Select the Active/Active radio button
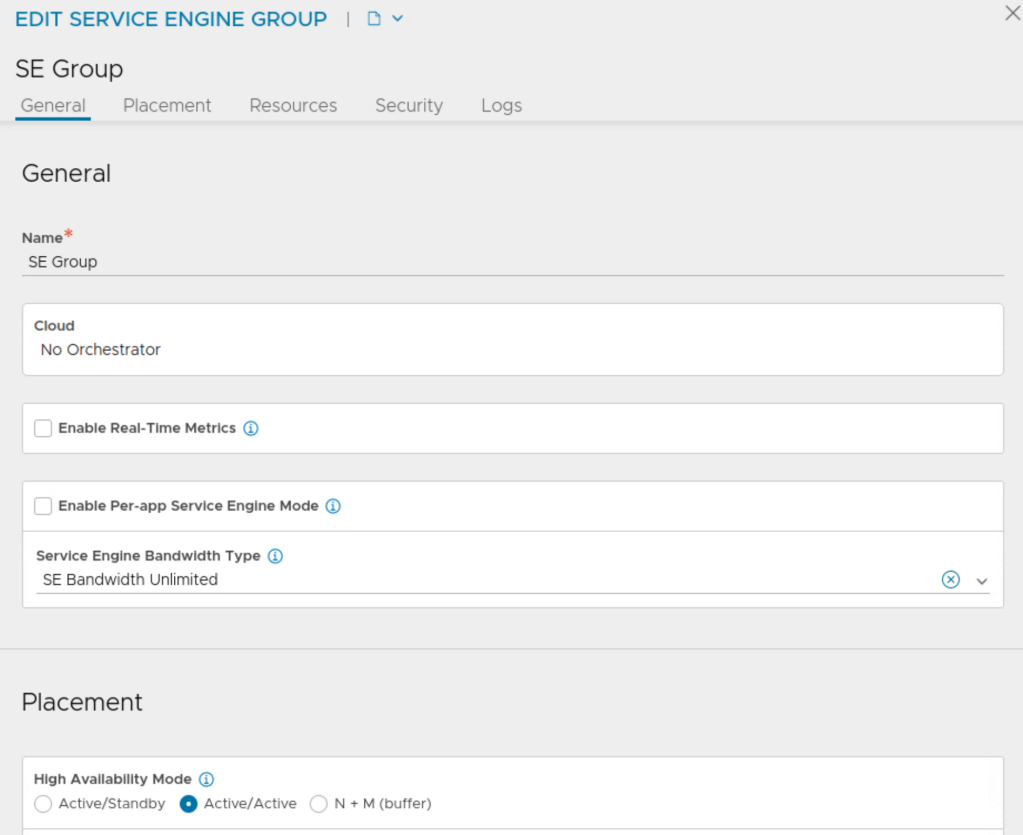Image resolution: width=1023 pixels, height=835 pixels. click(x=188, y=804)
